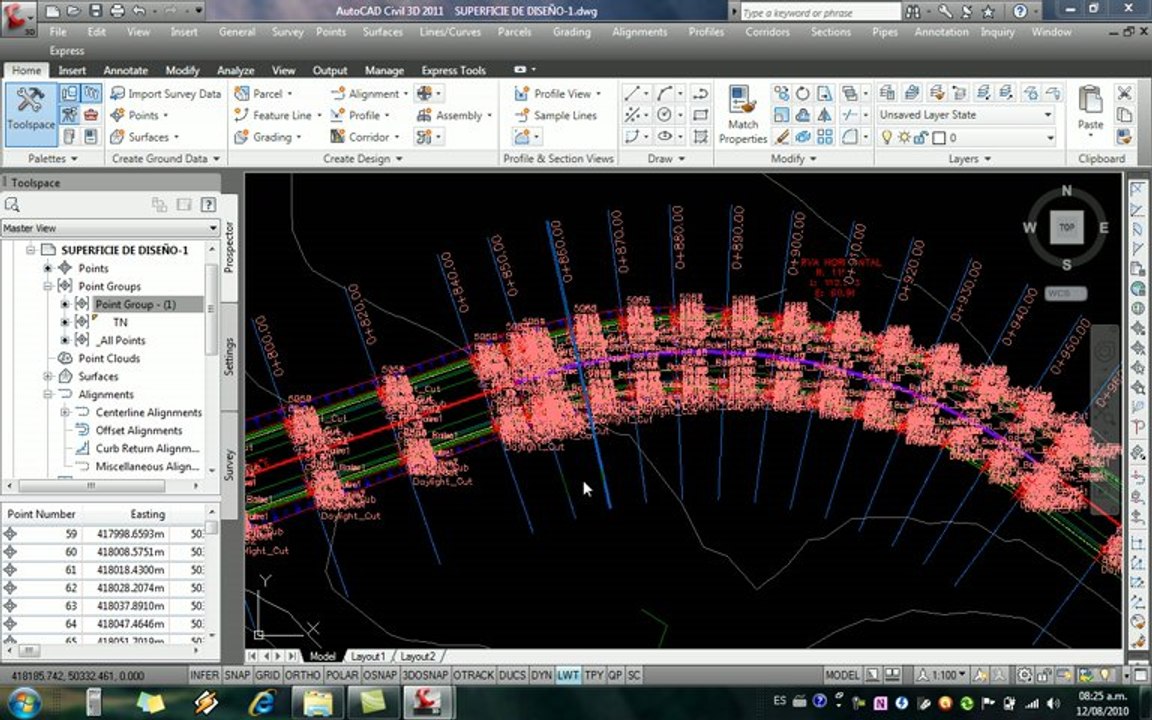Open the Prospector tab in Toolspace

[228, 248]
